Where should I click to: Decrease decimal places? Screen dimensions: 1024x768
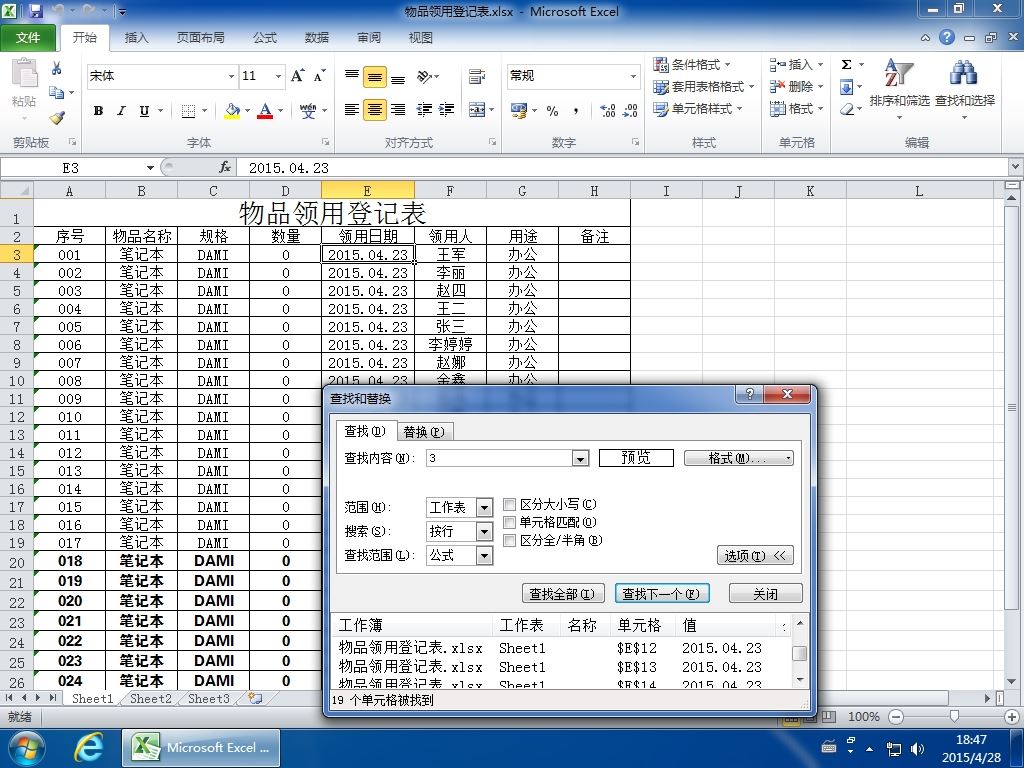[630, 110]
